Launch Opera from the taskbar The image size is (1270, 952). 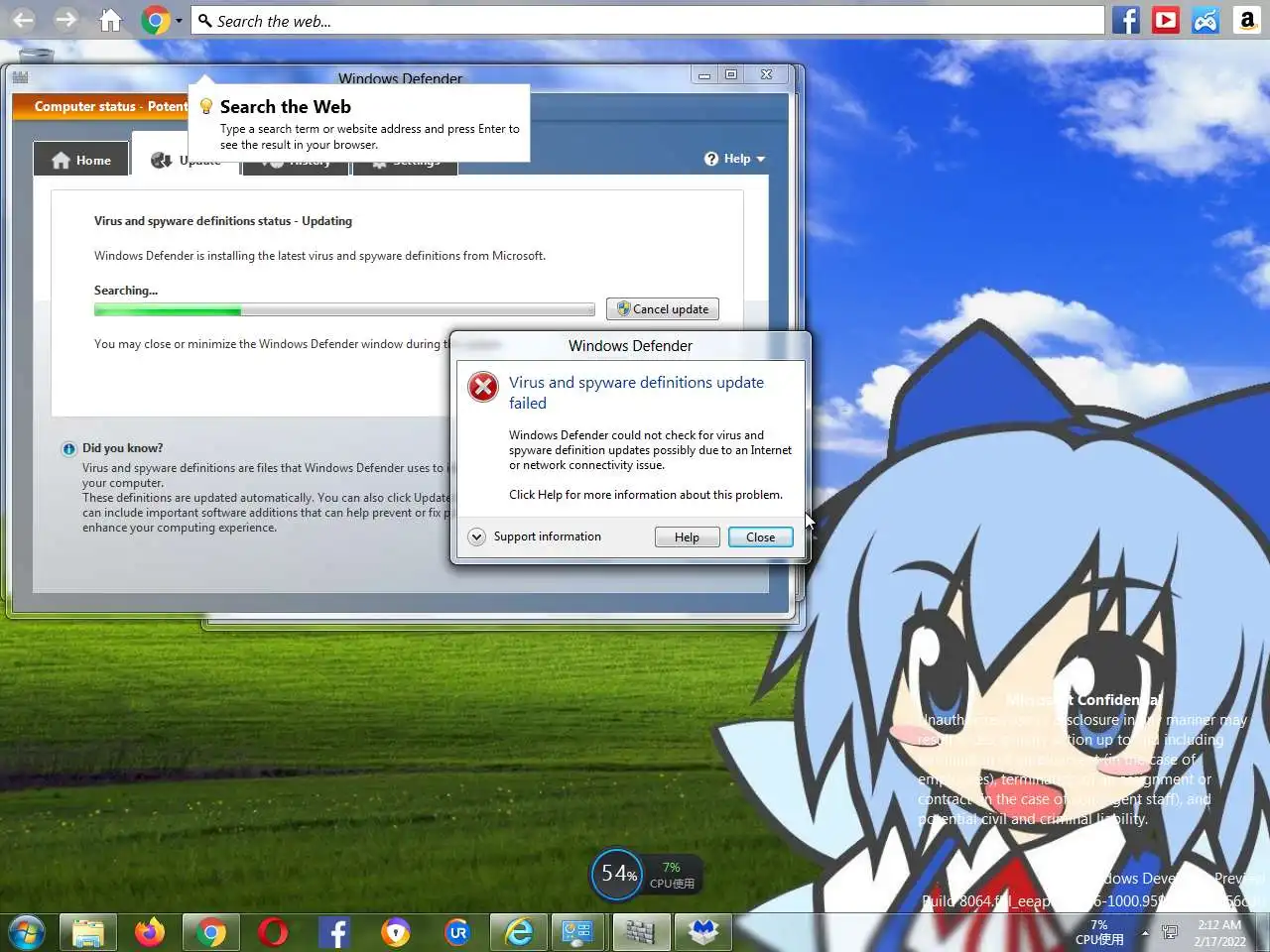(x=273, y=932)
